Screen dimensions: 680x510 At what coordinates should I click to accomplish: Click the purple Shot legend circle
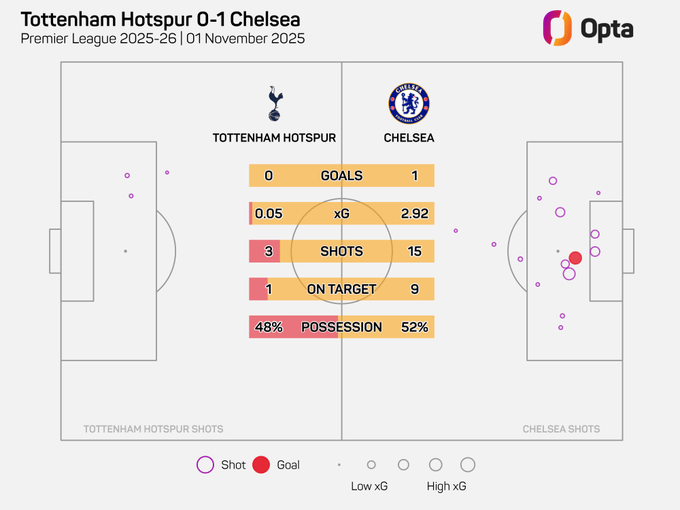(x=205, y=465)
